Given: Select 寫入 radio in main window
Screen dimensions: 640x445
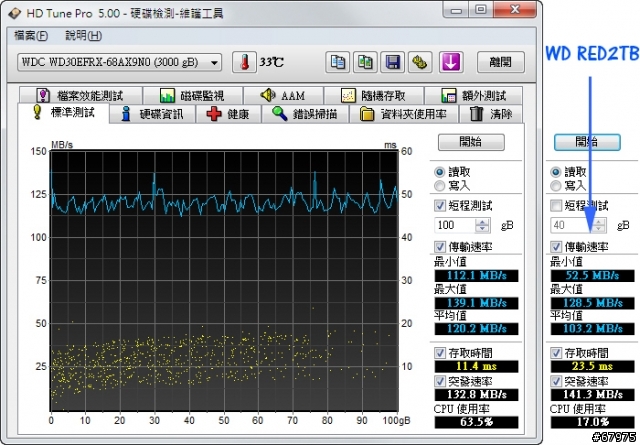Looking at the screenshot, I should coord(440,186).
